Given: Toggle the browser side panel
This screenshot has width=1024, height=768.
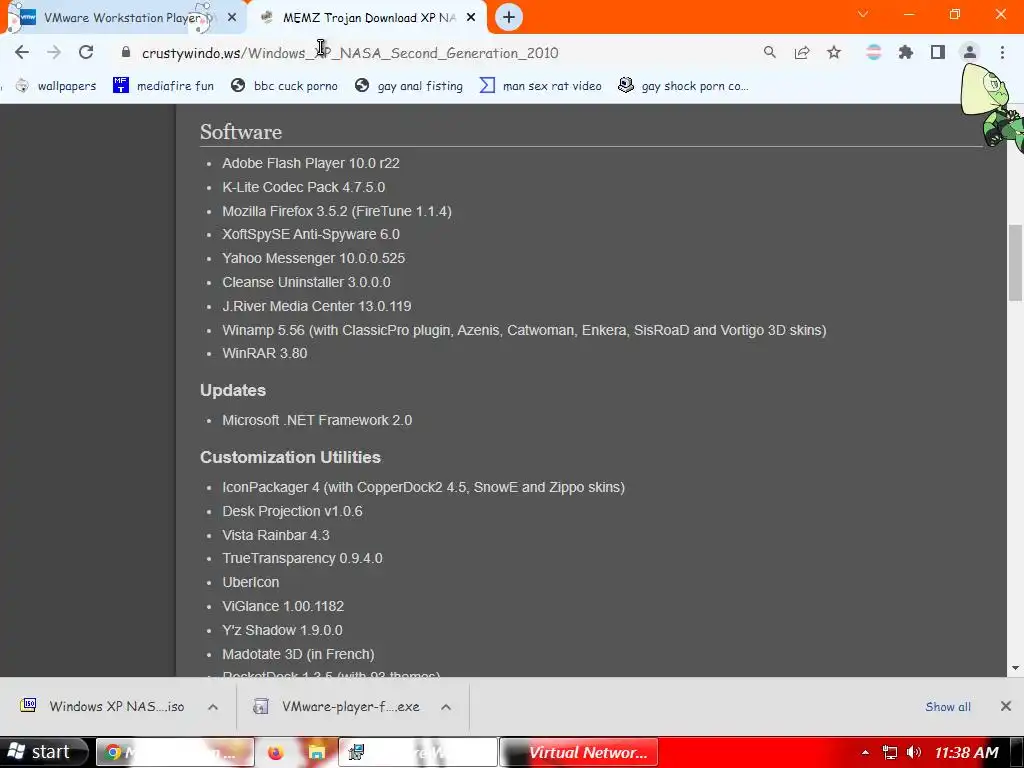Looking at the screenshot, I should pyautogui.click(x=938, y=52).
